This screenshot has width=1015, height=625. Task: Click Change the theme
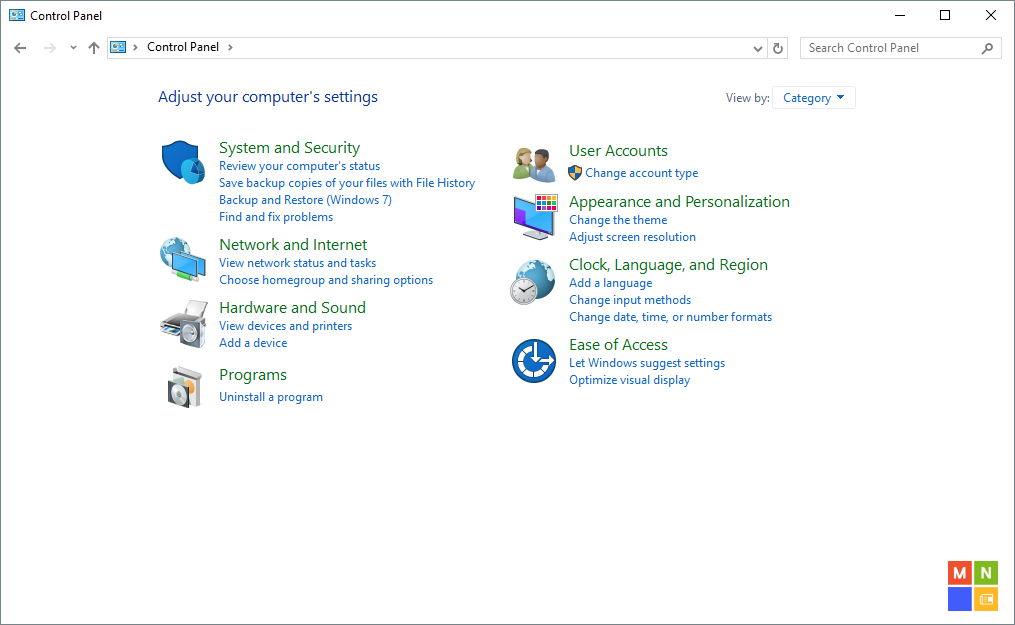pos(618,220)
